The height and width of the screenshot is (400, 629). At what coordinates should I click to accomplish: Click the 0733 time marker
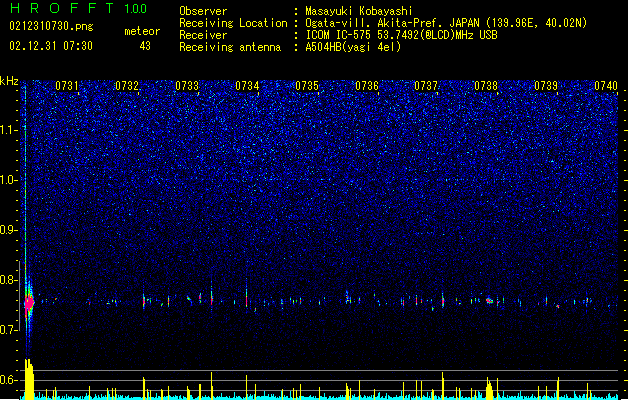coord(187,86)
